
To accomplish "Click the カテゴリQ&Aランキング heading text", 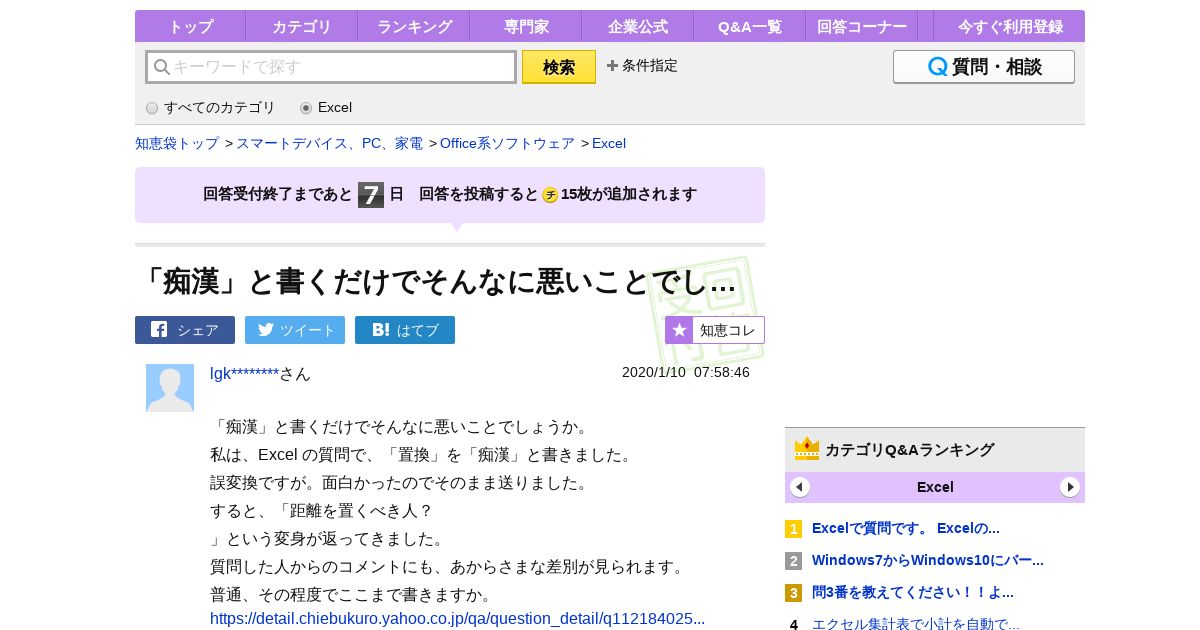I will [910, 450].
